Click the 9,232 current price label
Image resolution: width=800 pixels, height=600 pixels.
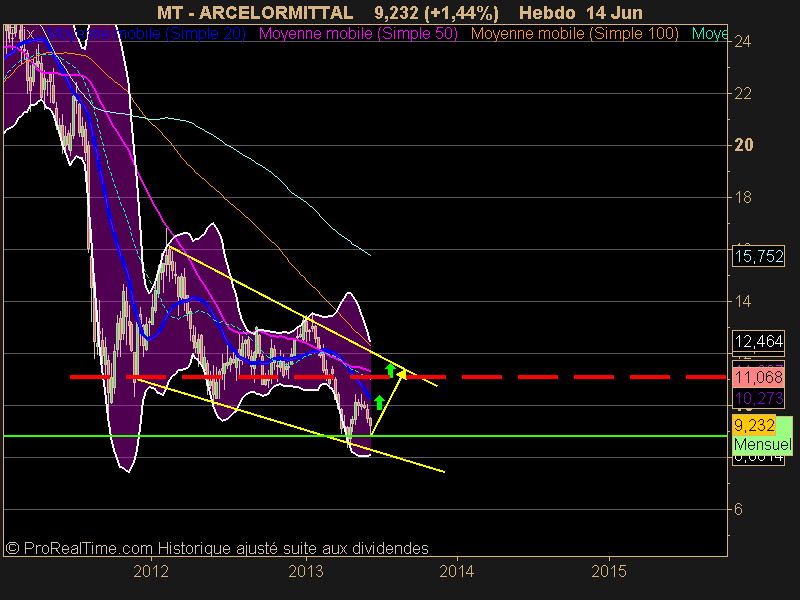click(x=754, y=424)
